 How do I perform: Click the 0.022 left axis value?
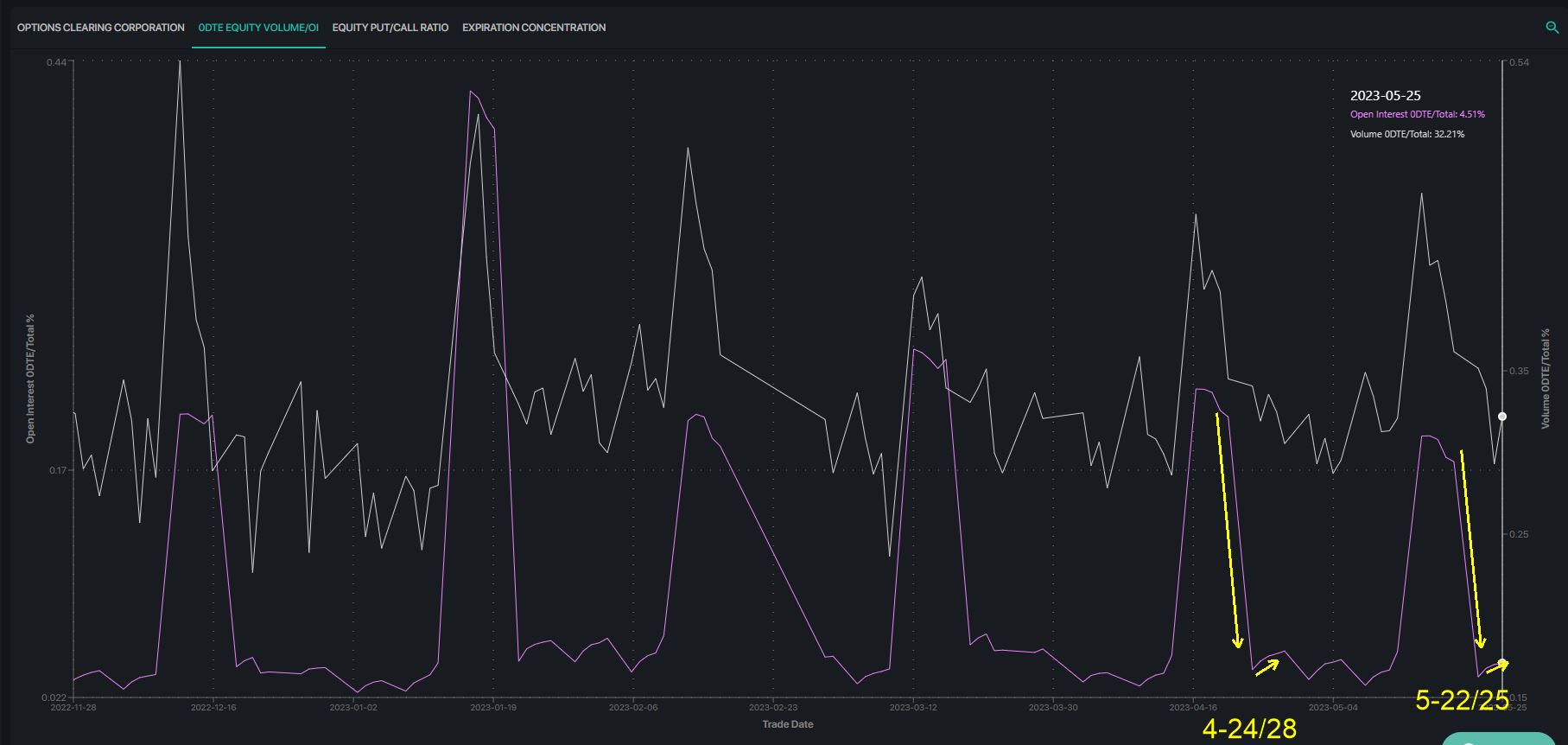click(x=53, y=697)
